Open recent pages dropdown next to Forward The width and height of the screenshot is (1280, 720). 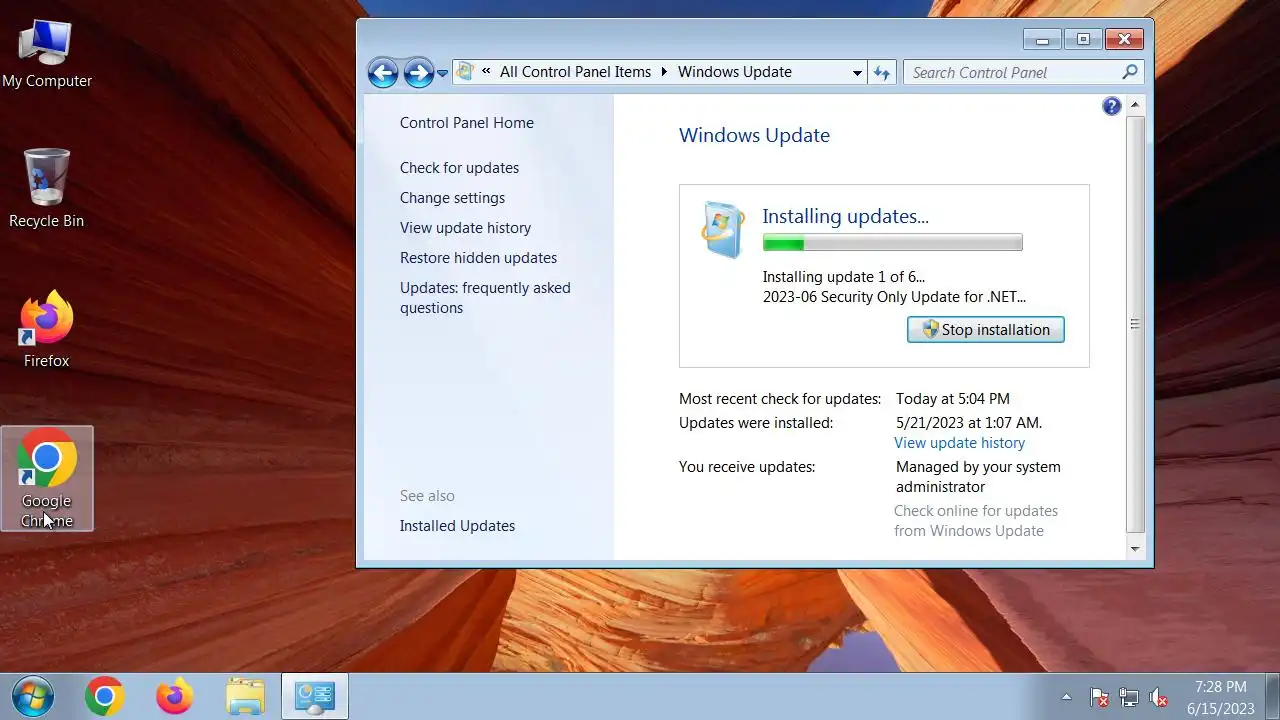point(442,73)
